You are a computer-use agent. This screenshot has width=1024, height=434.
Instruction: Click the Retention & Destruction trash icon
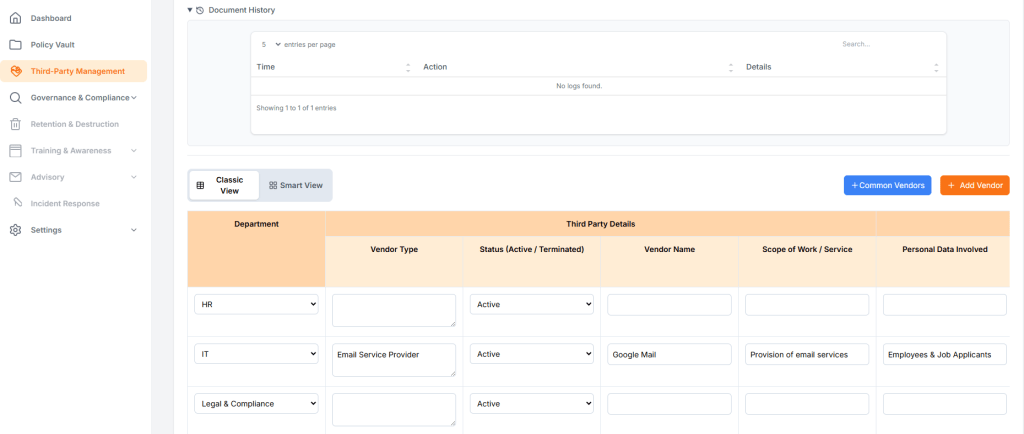click(15, 124)
